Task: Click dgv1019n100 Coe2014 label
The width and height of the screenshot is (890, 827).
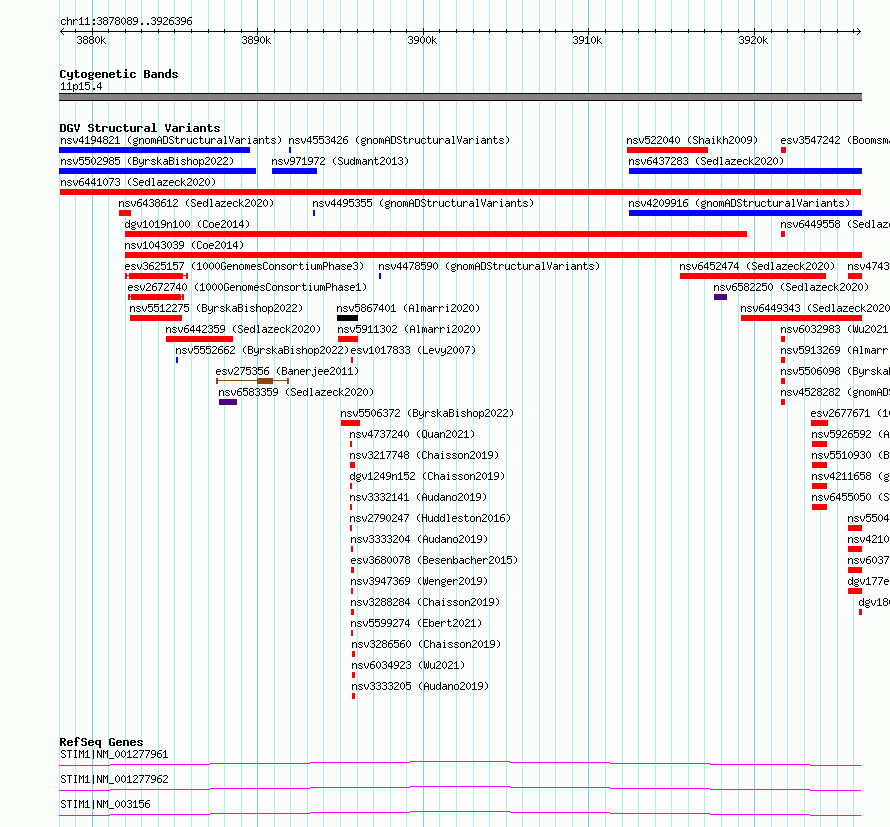Action: click(187, 224)
